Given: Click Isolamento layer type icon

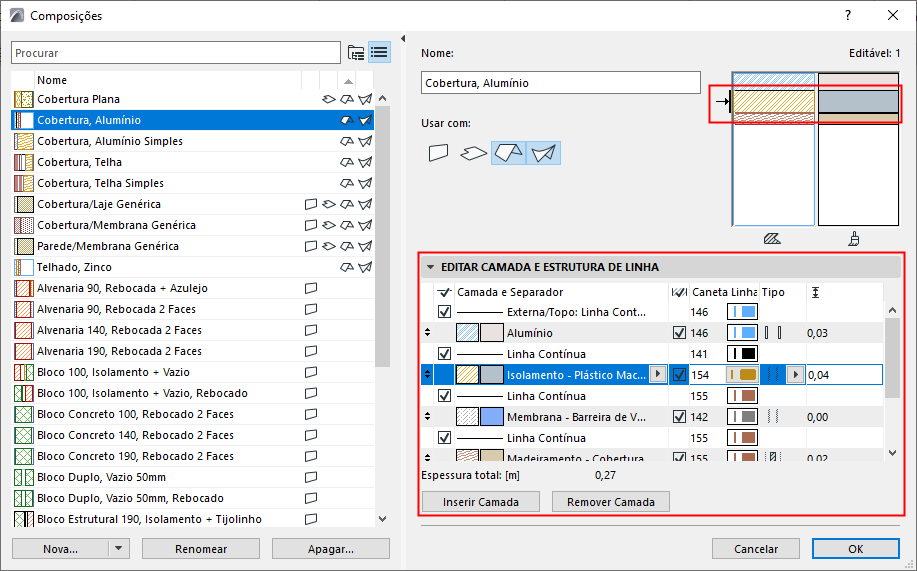Looking at the screenshot, I should pyautogui.click(x=773, y=375).
